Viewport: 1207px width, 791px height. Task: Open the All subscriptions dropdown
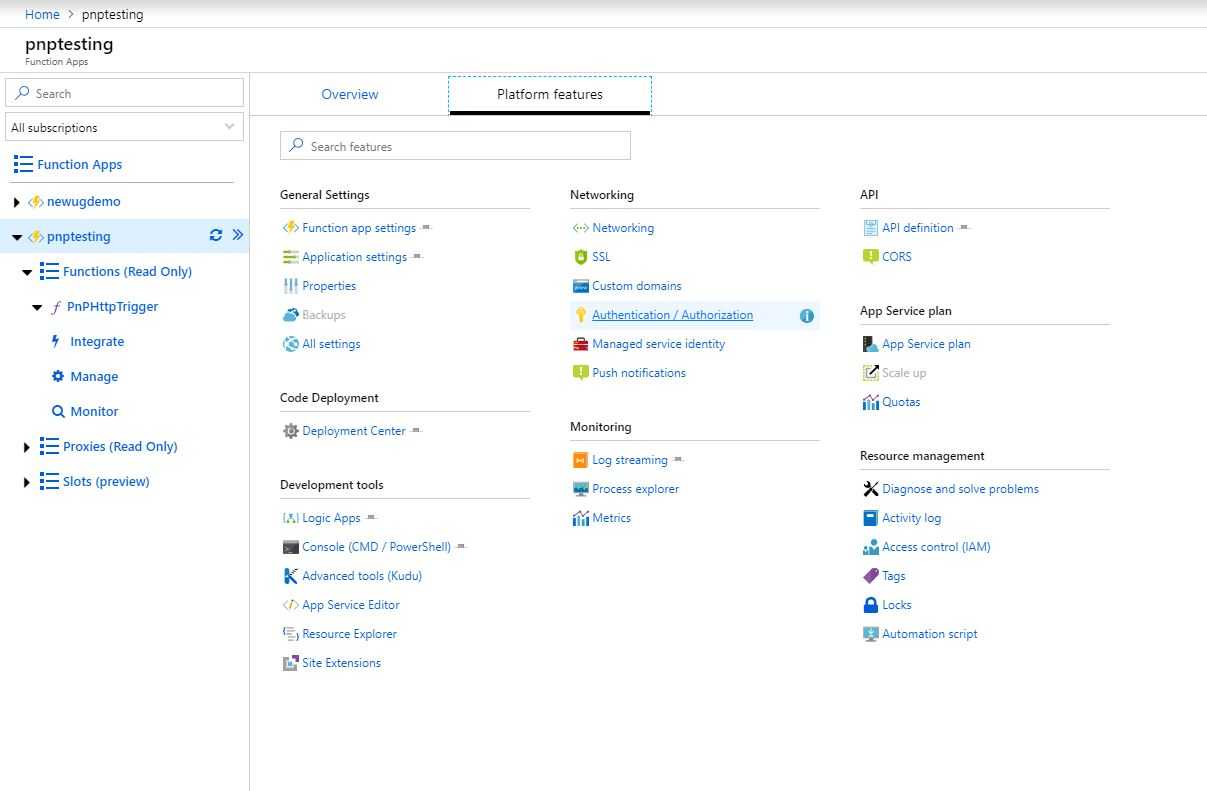124,127
